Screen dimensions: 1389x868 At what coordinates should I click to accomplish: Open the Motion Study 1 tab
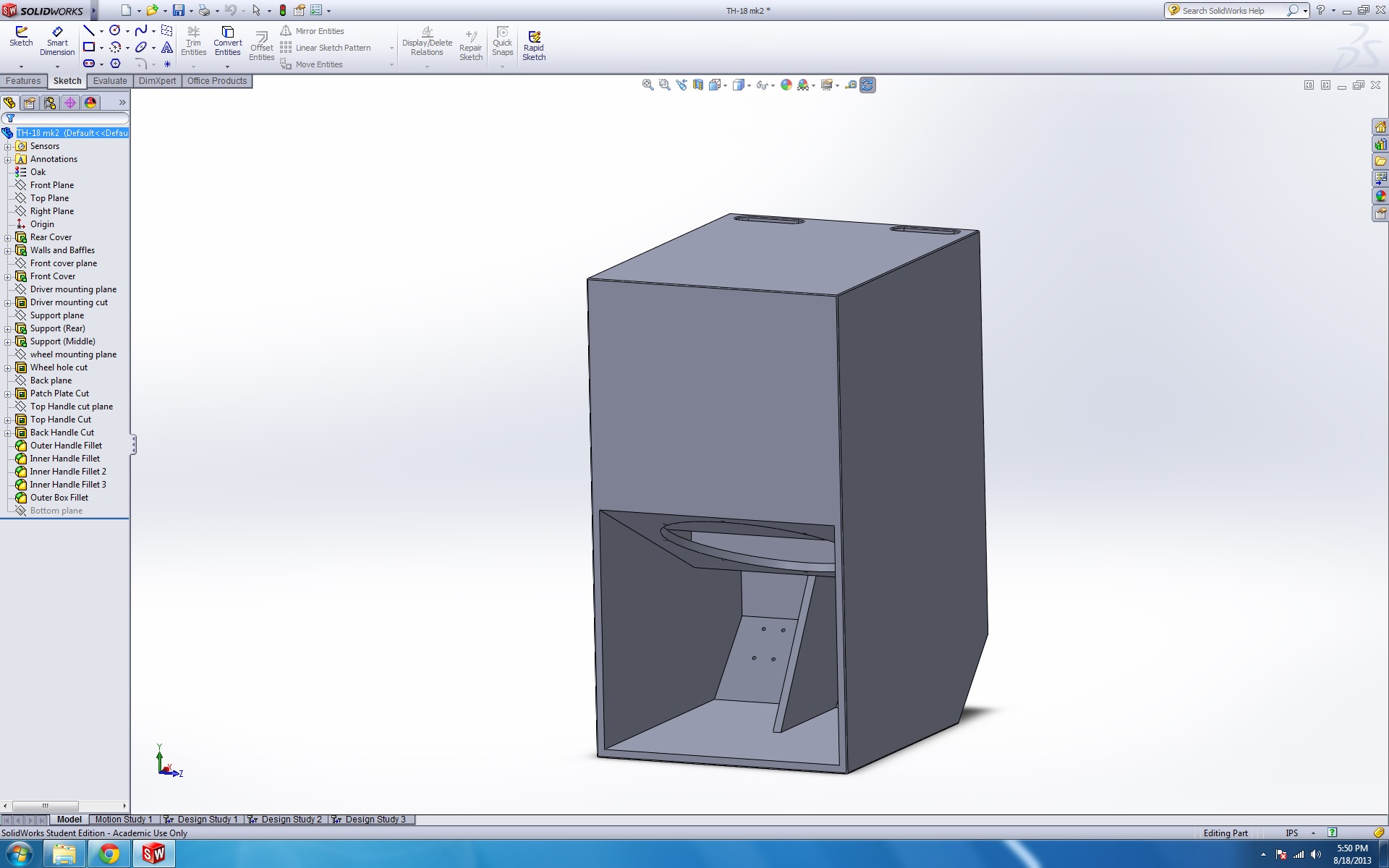124,820
